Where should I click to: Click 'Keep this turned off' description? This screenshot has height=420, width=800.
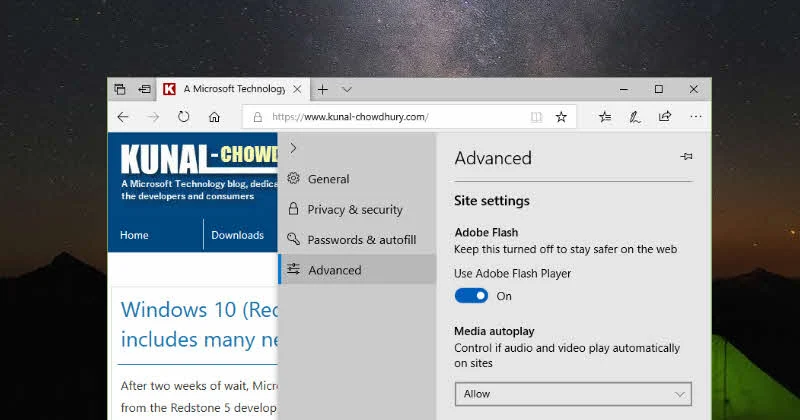point(565,249)
